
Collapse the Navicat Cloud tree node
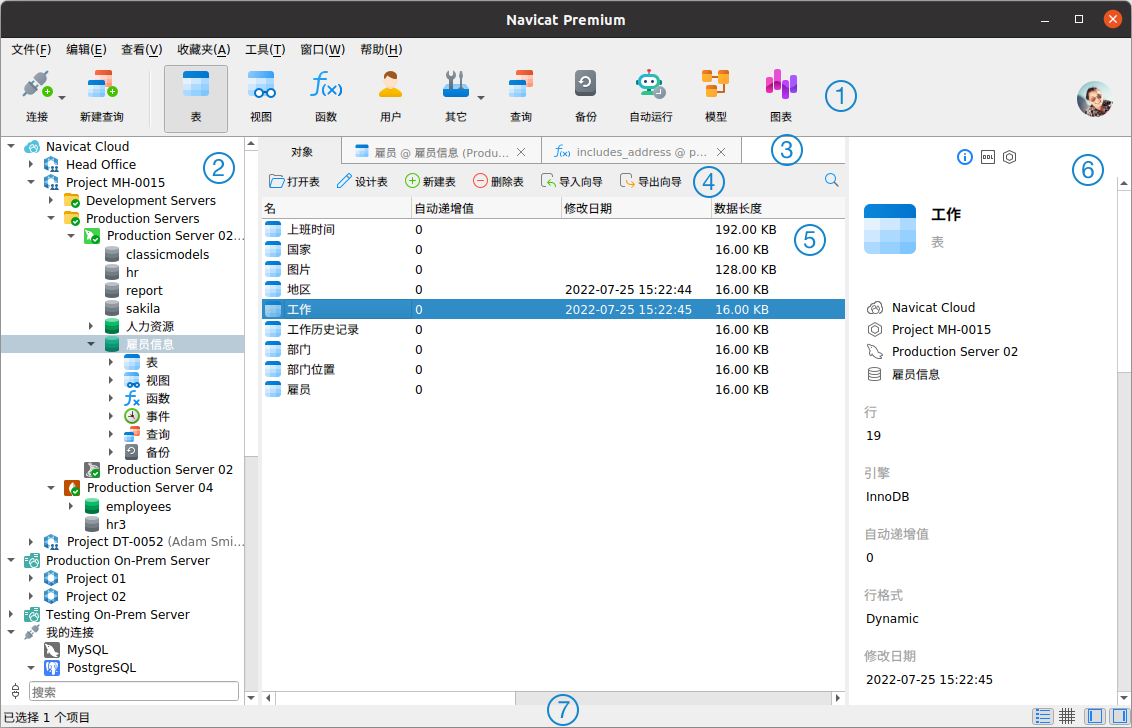click(x=11, y=146)
